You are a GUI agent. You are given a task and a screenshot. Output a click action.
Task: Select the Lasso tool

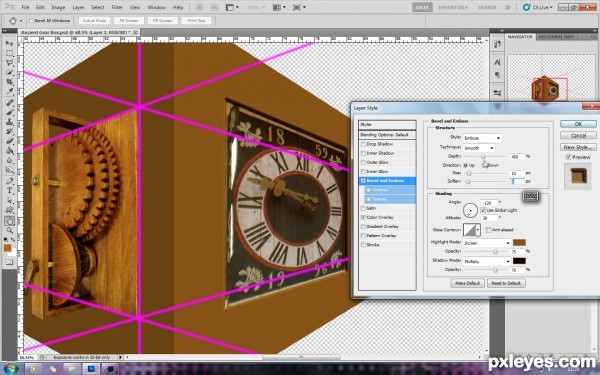[9, 62]
